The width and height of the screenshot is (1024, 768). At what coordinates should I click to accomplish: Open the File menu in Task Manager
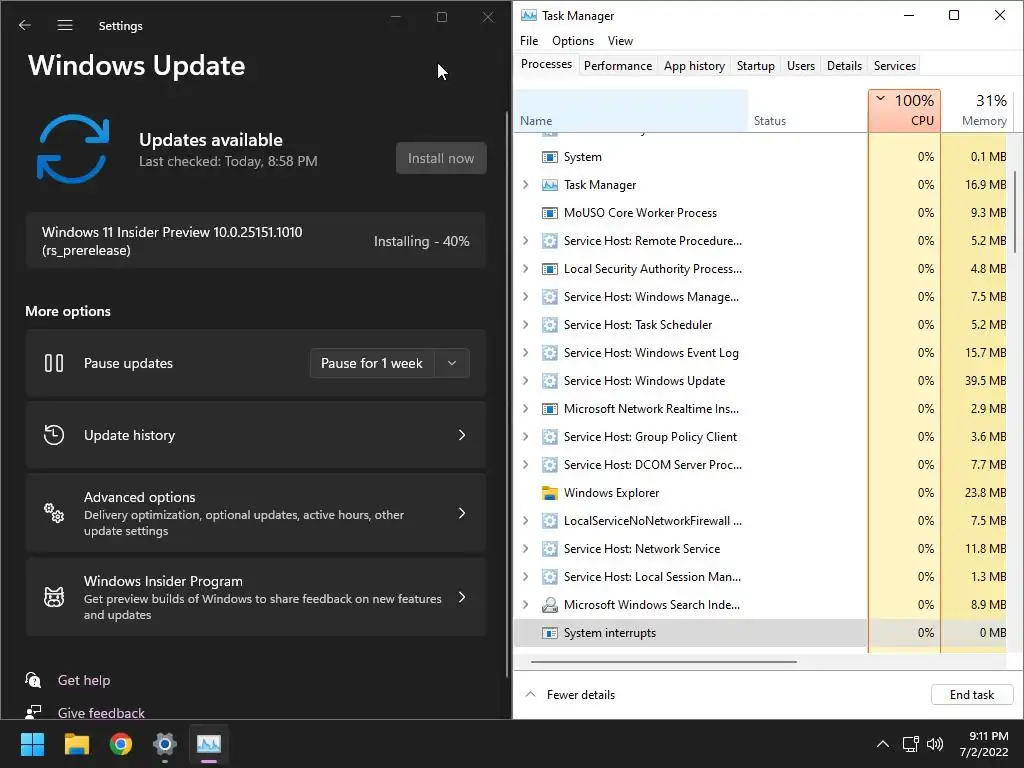pos(529,40)
